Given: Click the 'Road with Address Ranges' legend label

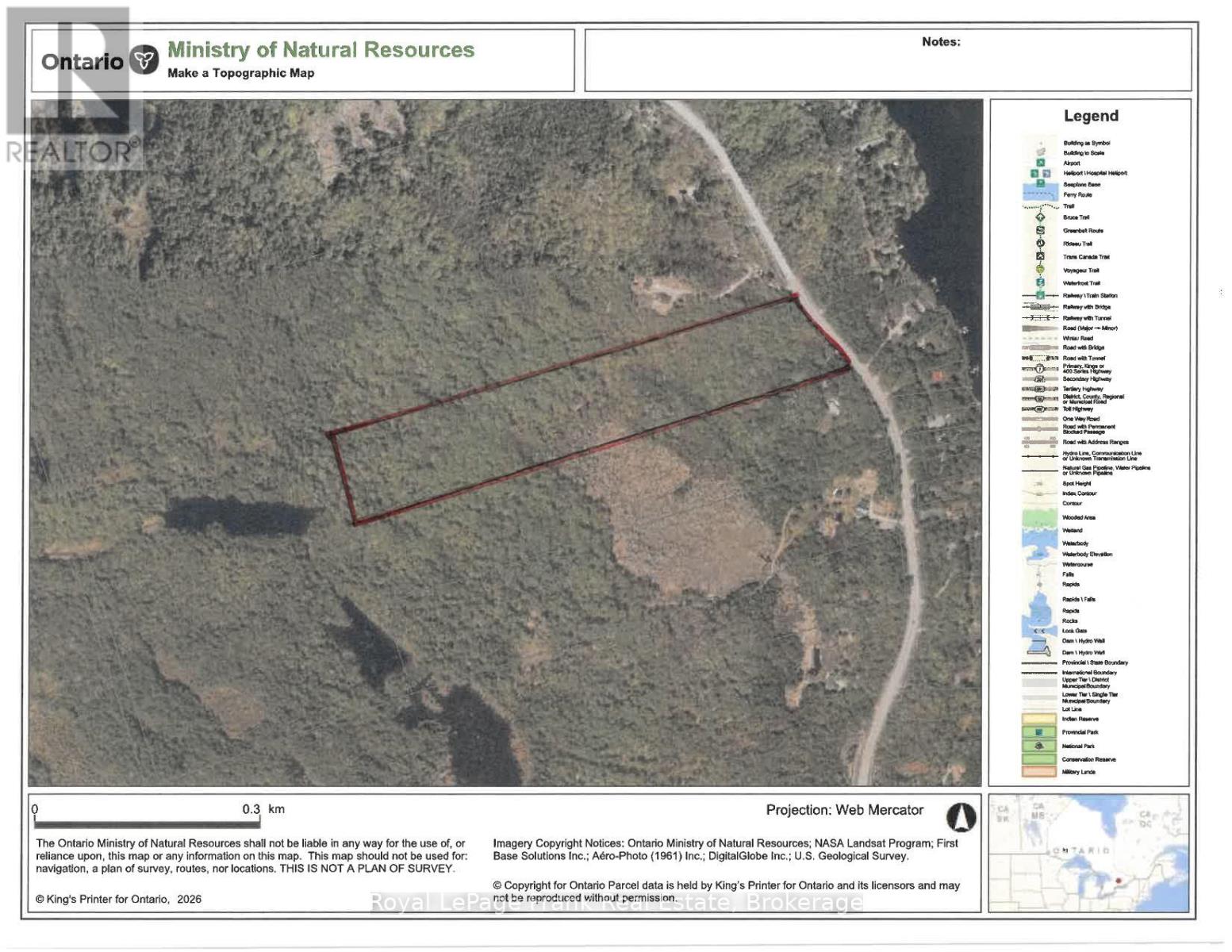Looking at the screenshot, I should (1096, 442).
